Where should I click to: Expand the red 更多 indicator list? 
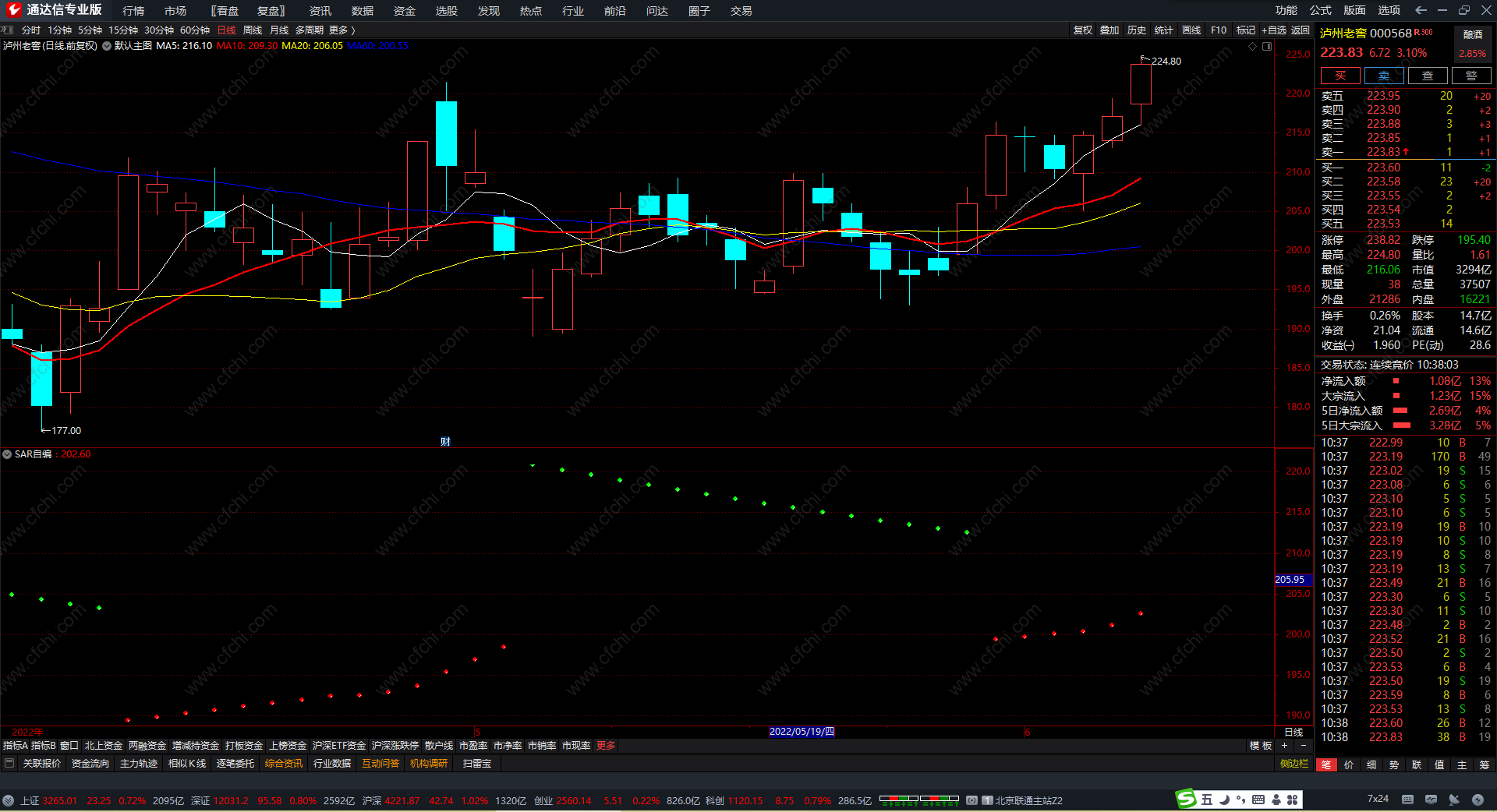point(606,746)
